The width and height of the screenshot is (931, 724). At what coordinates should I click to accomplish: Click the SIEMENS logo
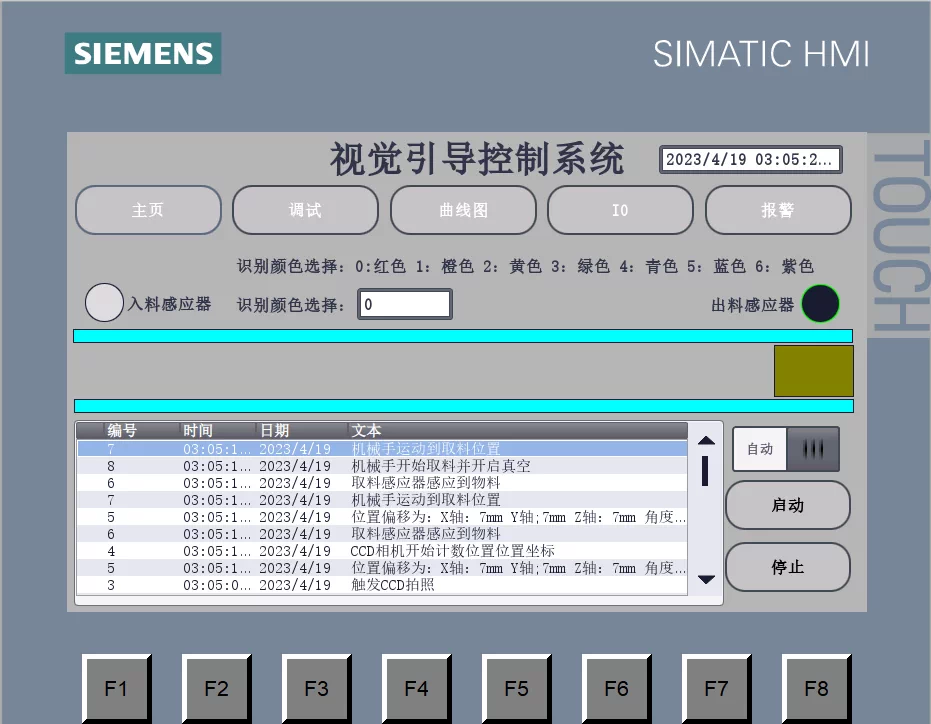pyautogui.click(x=143, y=53)
